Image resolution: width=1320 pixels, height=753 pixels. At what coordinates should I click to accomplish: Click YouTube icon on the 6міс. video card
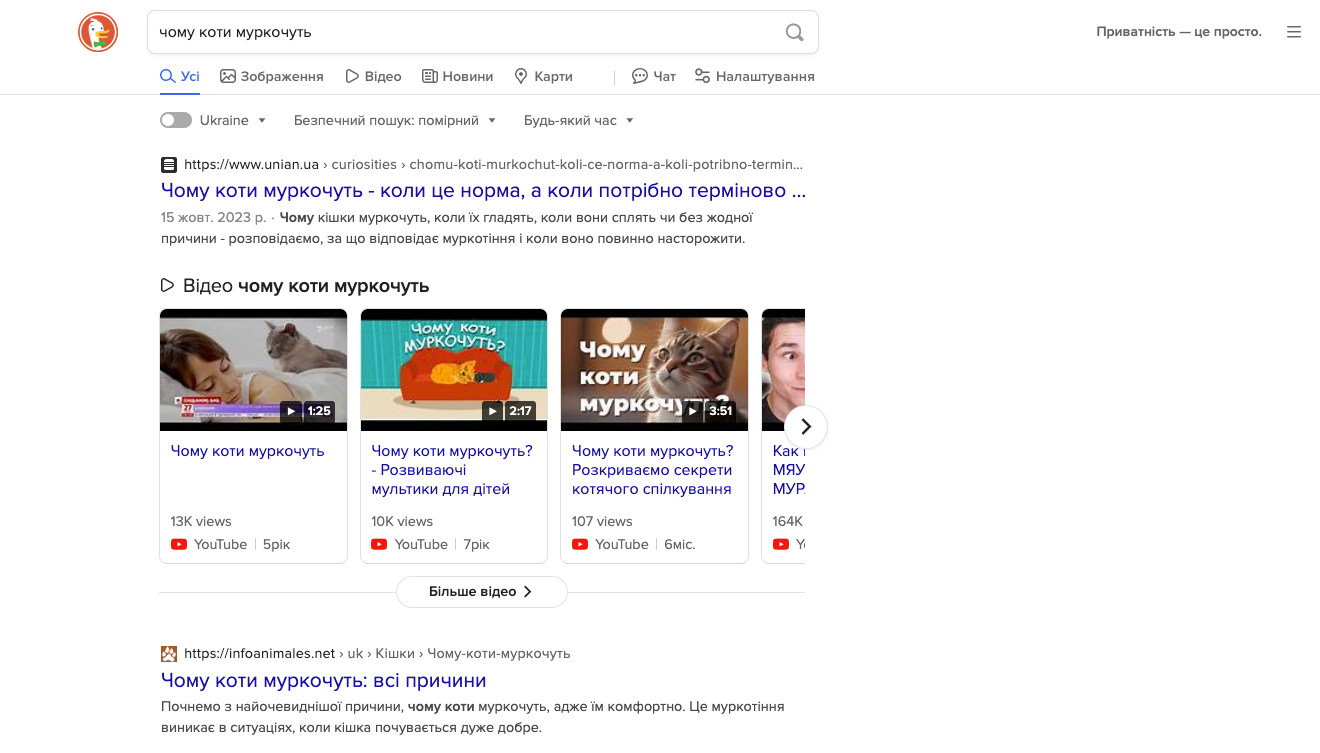(x=580, y=544)
